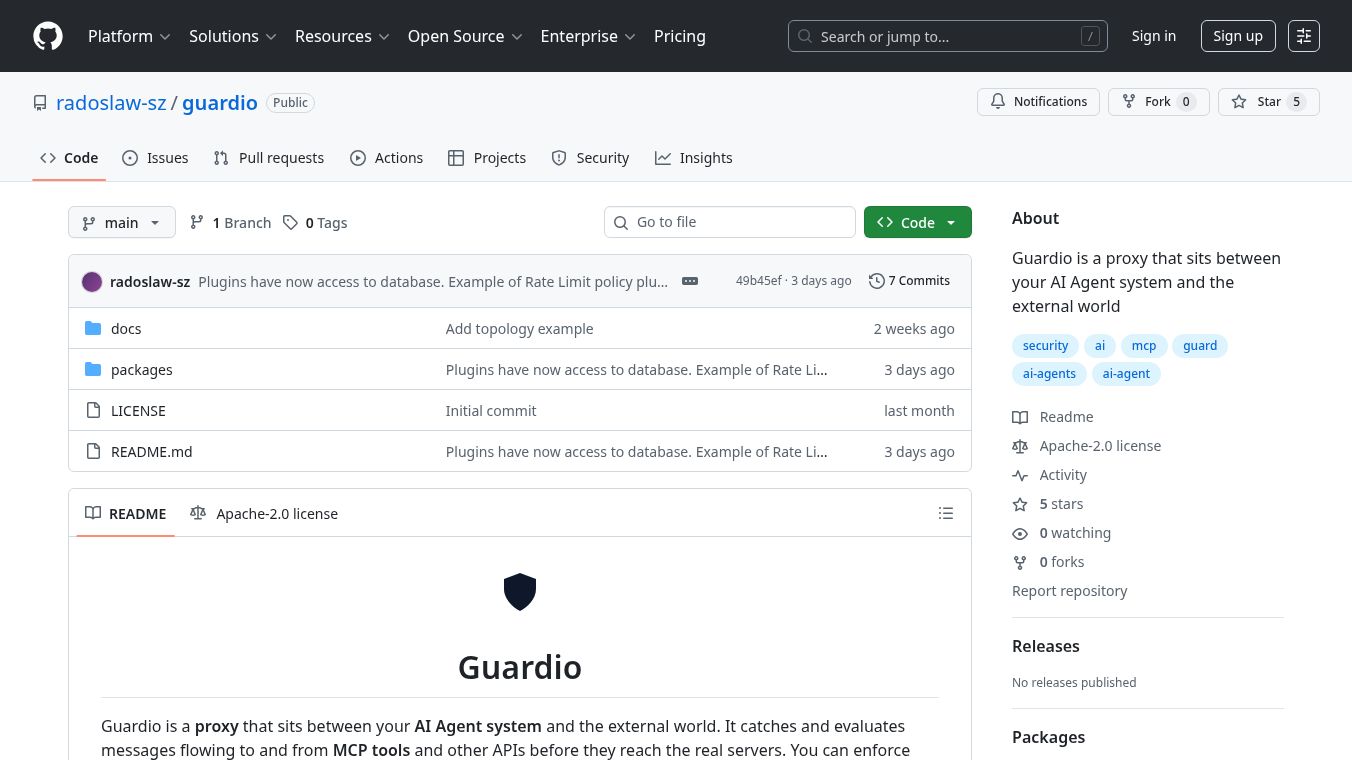Select the ai-agents topic tag
Viewport: 1352px width, 760px height.
pyautogui.click(x=1049, y=374)
